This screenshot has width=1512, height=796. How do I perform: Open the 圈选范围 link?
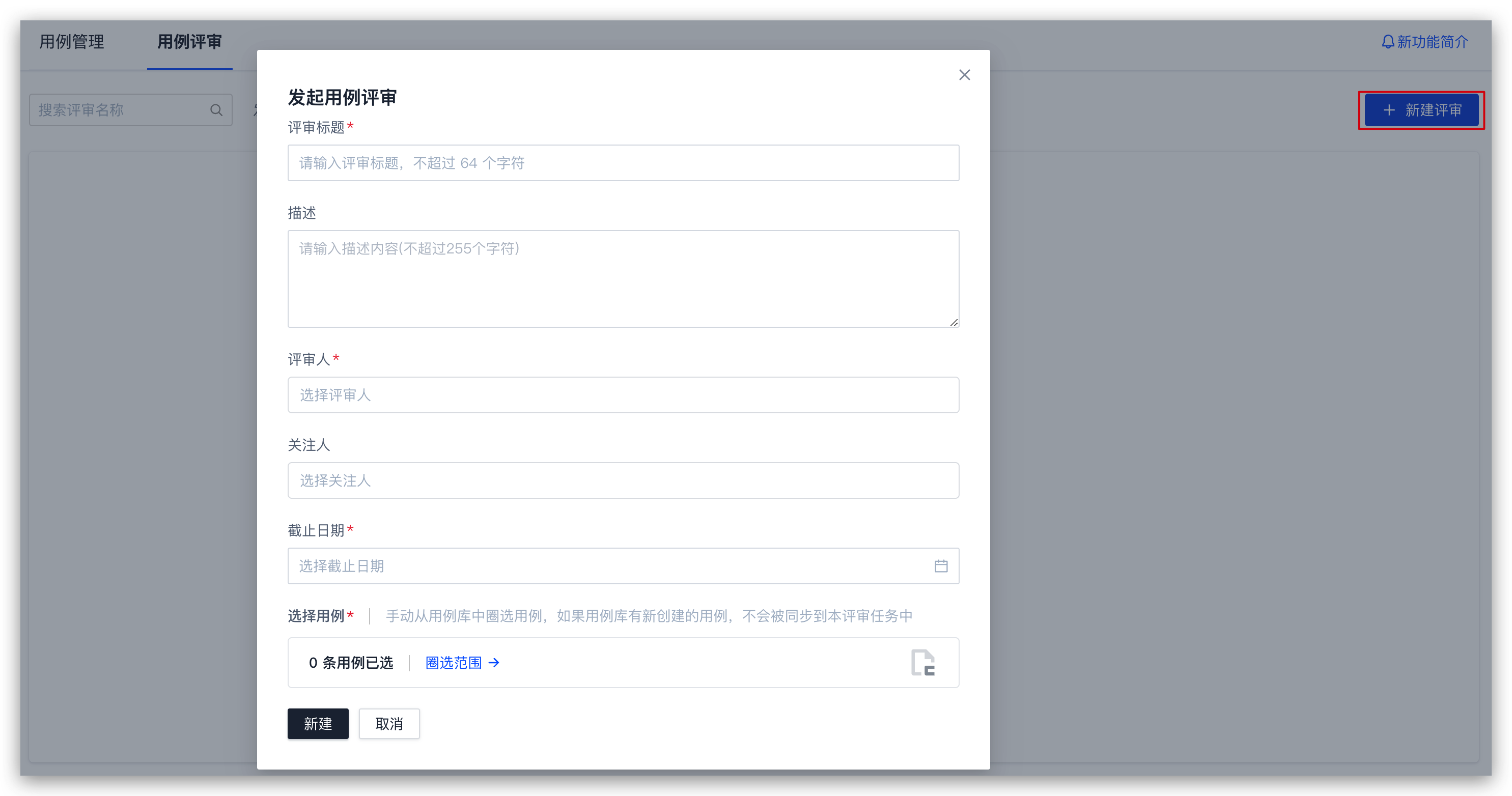click(x=462, y=663)
